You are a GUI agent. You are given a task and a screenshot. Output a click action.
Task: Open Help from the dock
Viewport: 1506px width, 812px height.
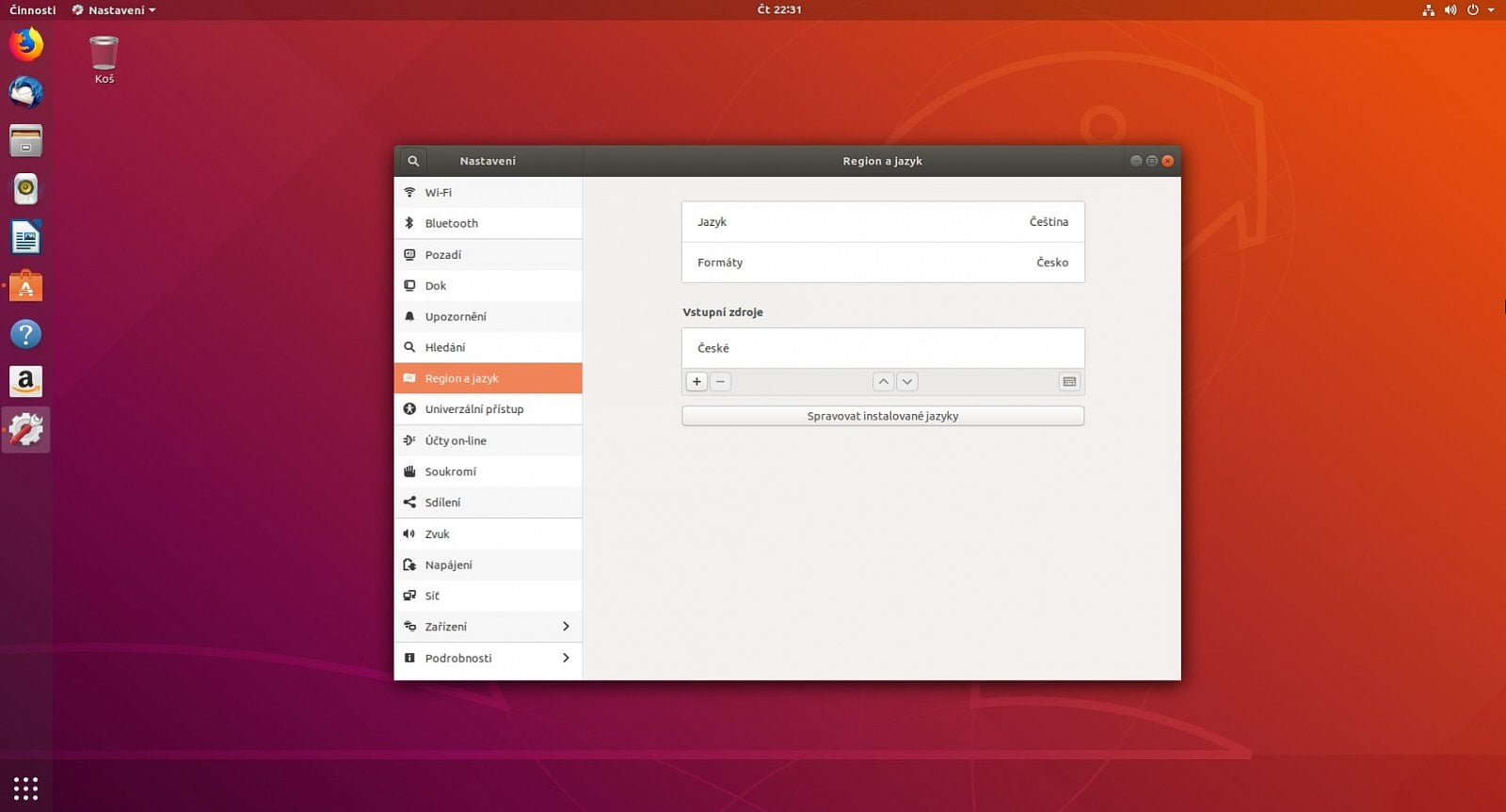[25, 334]
